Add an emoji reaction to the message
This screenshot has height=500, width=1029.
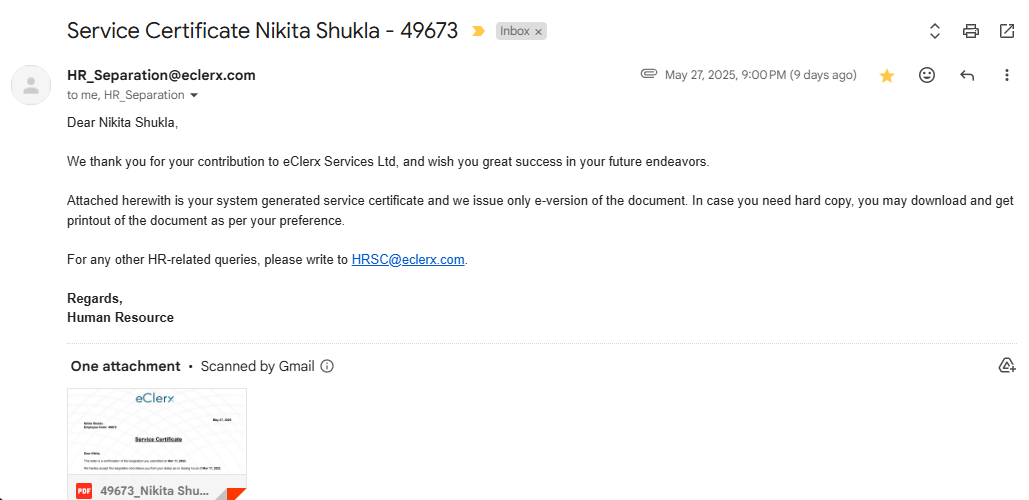[x=927, y=75]
